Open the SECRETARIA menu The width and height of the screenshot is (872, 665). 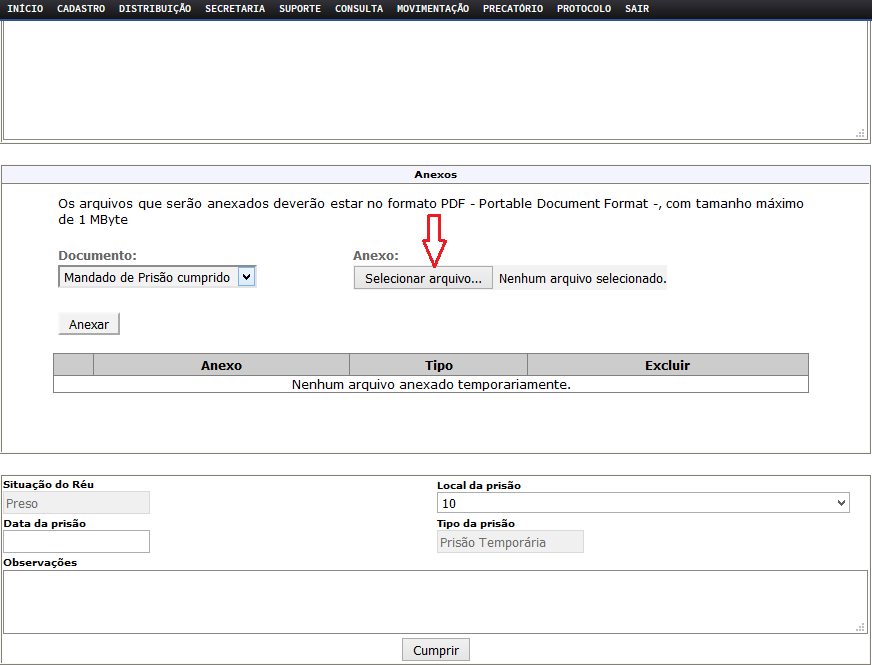(235, 9)
